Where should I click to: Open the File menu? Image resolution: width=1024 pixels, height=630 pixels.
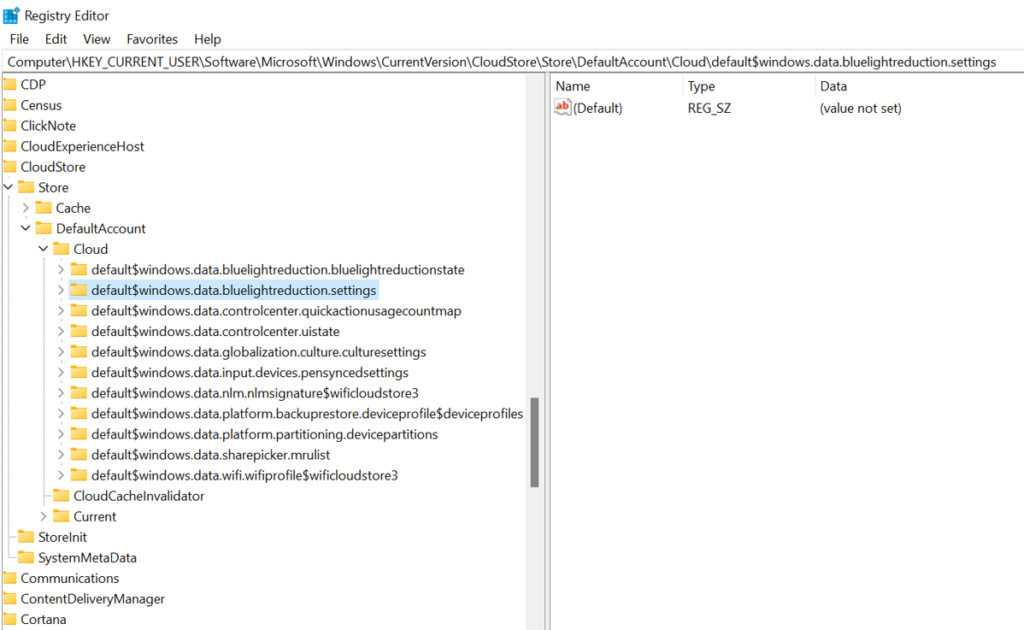[19, 39]
